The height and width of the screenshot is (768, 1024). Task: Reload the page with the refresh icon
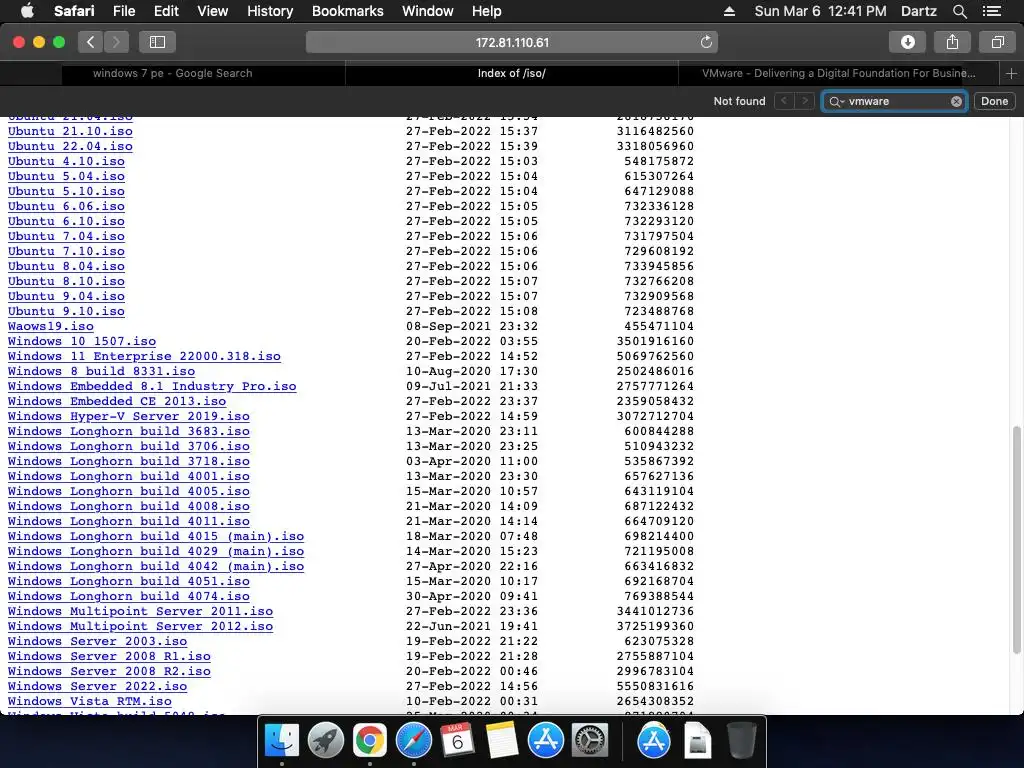click(x=706, y=42)
